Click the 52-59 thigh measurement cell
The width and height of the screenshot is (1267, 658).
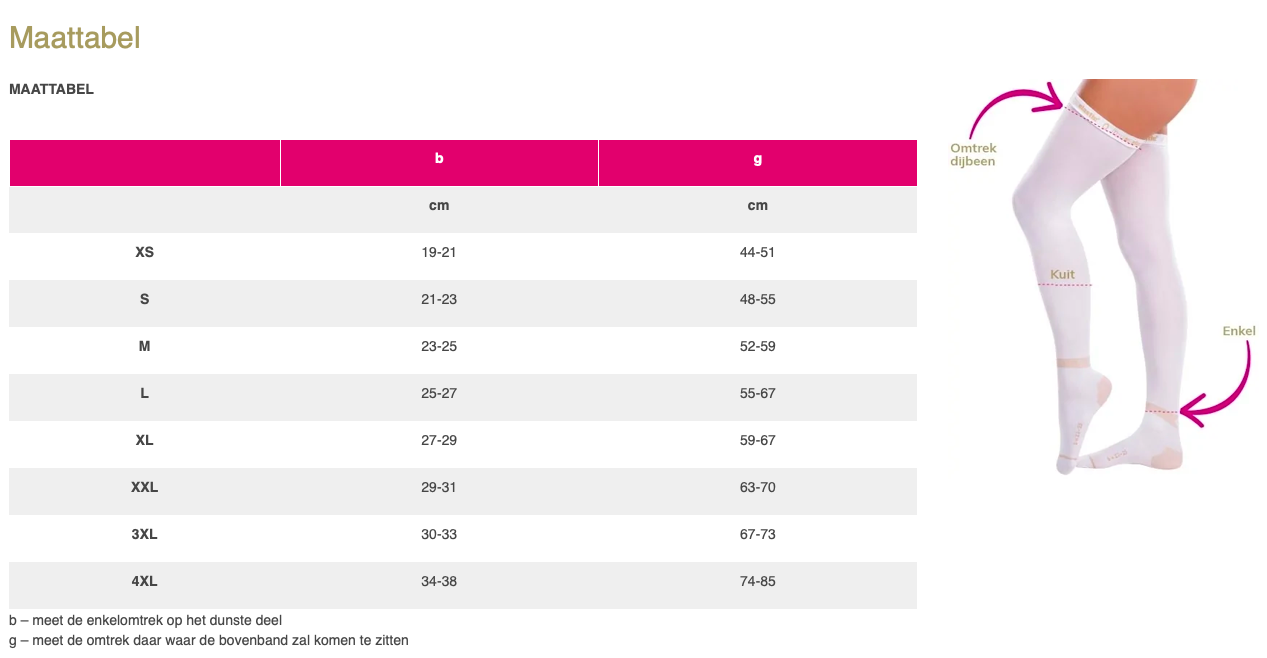coord(757,347)
